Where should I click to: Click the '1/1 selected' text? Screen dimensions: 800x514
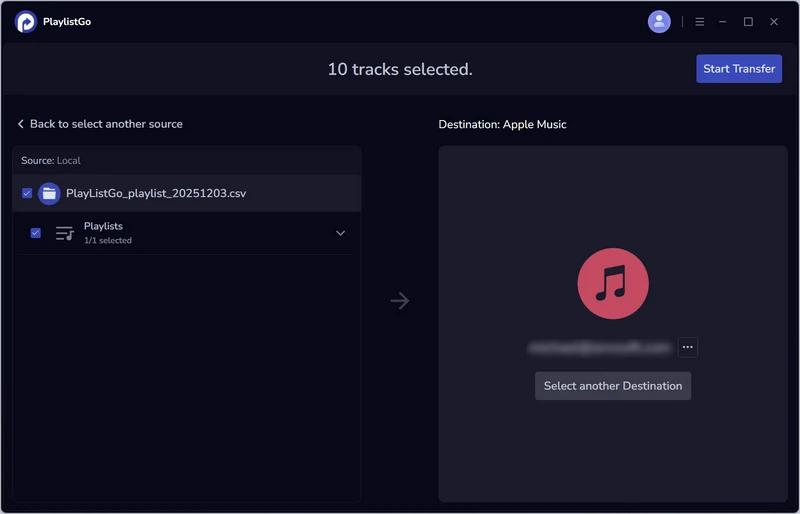[x=108, y=240]
